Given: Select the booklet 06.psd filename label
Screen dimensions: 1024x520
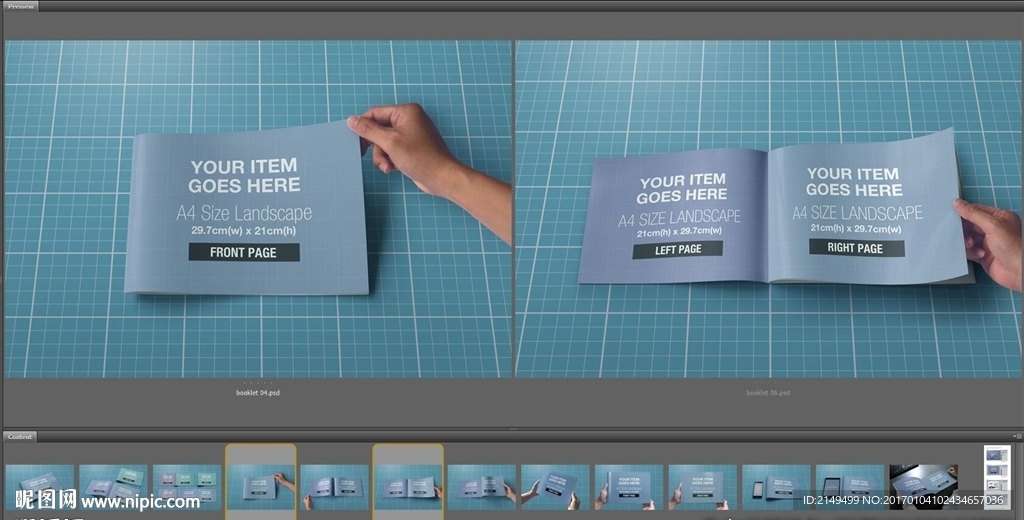Looking at the screenshot, I should [x=768, y=393].
